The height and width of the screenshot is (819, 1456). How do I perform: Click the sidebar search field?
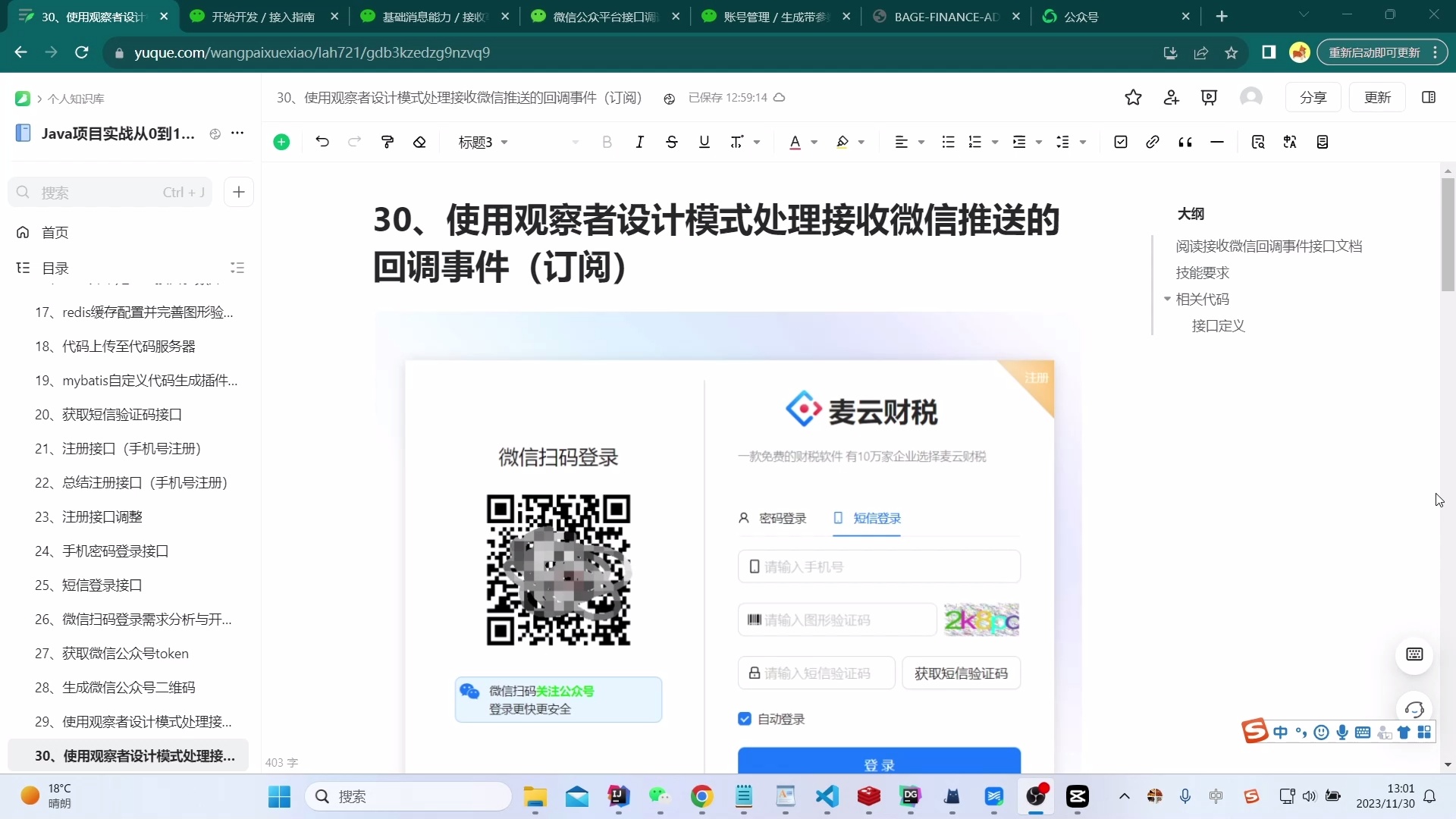[x=106, y=192]
